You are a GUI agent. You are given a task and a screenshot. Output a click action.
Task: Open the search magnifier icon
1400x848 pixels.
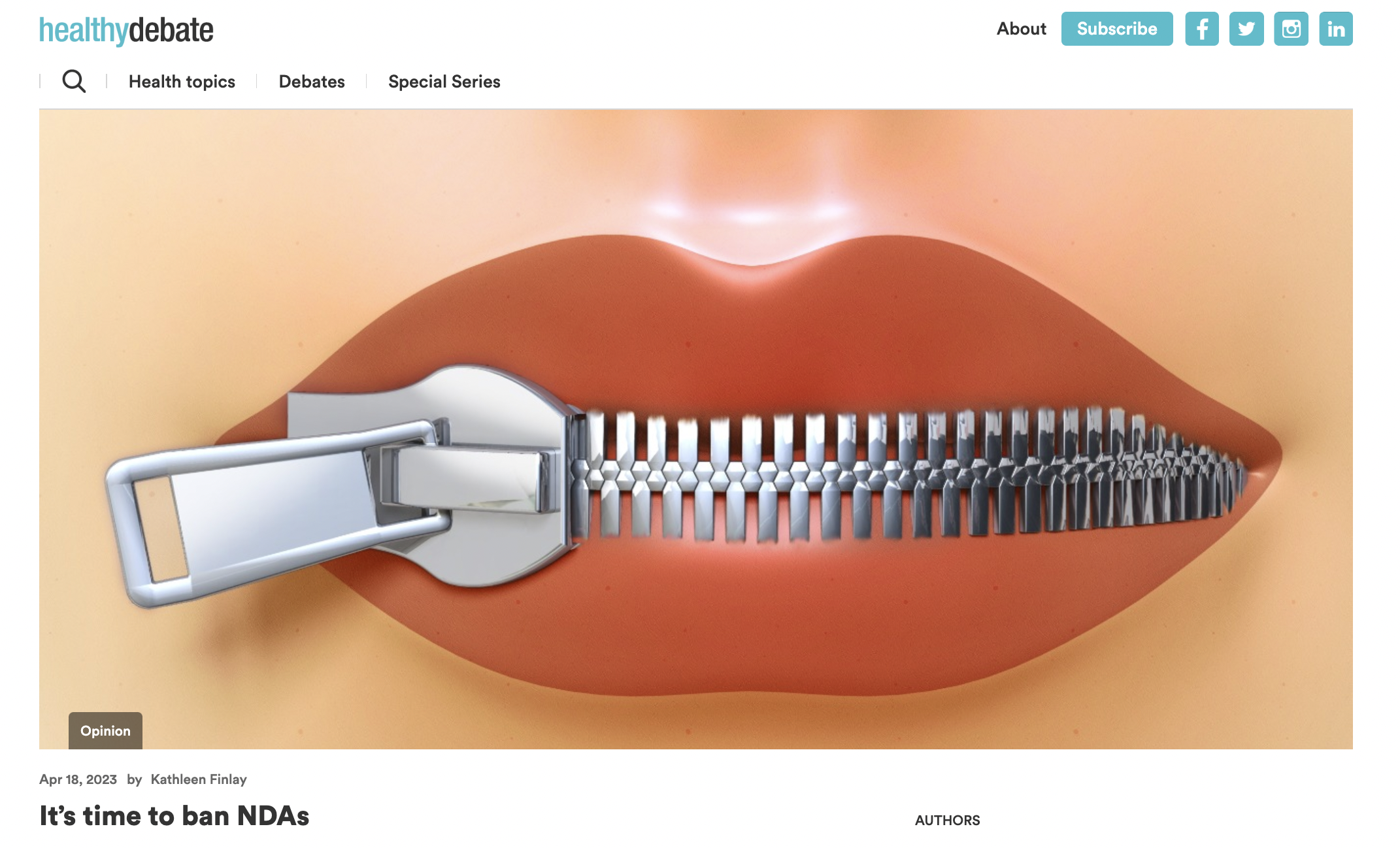point(74,82)
